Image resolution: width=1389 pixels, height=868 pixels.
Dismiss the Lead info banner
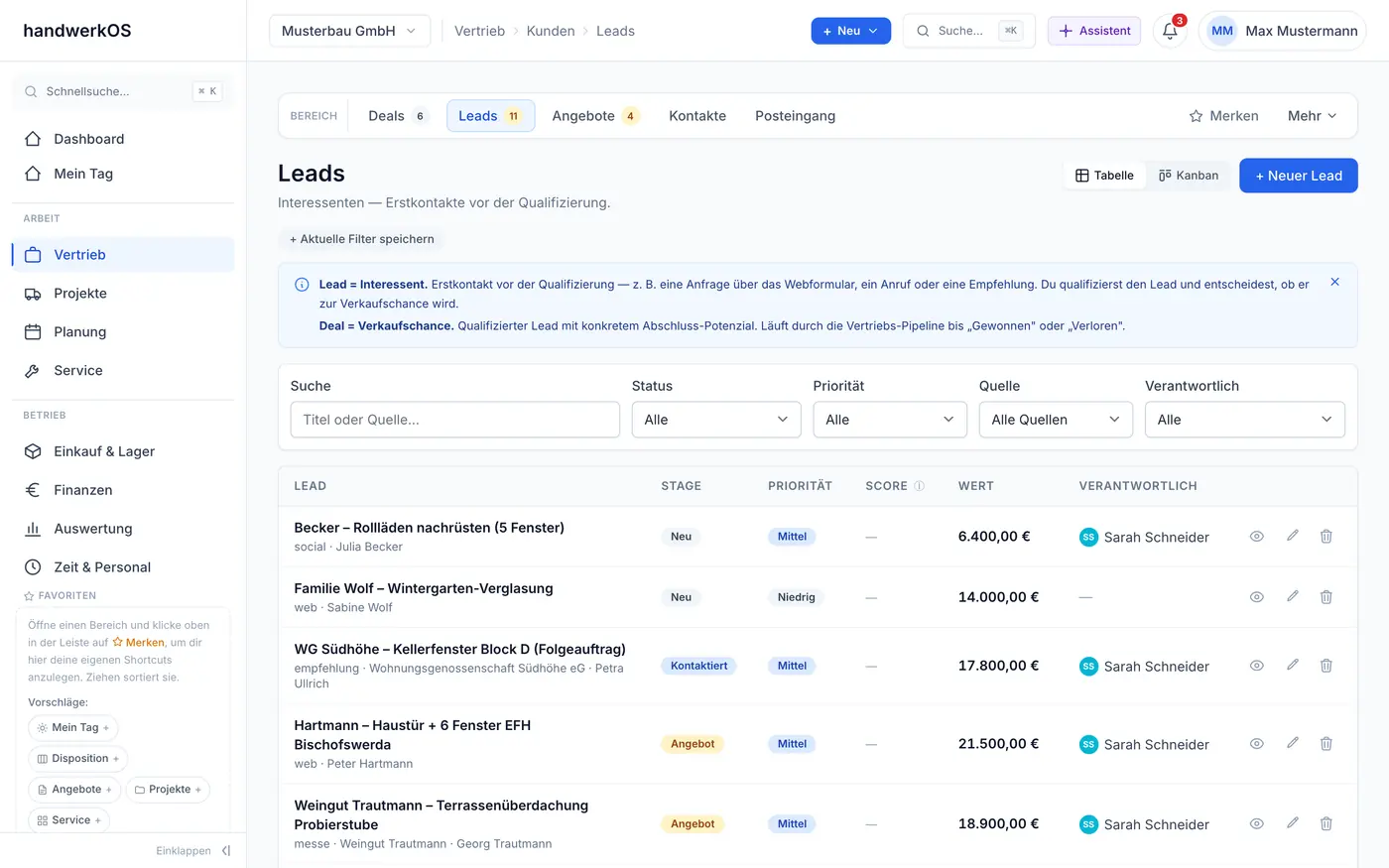1334,282
